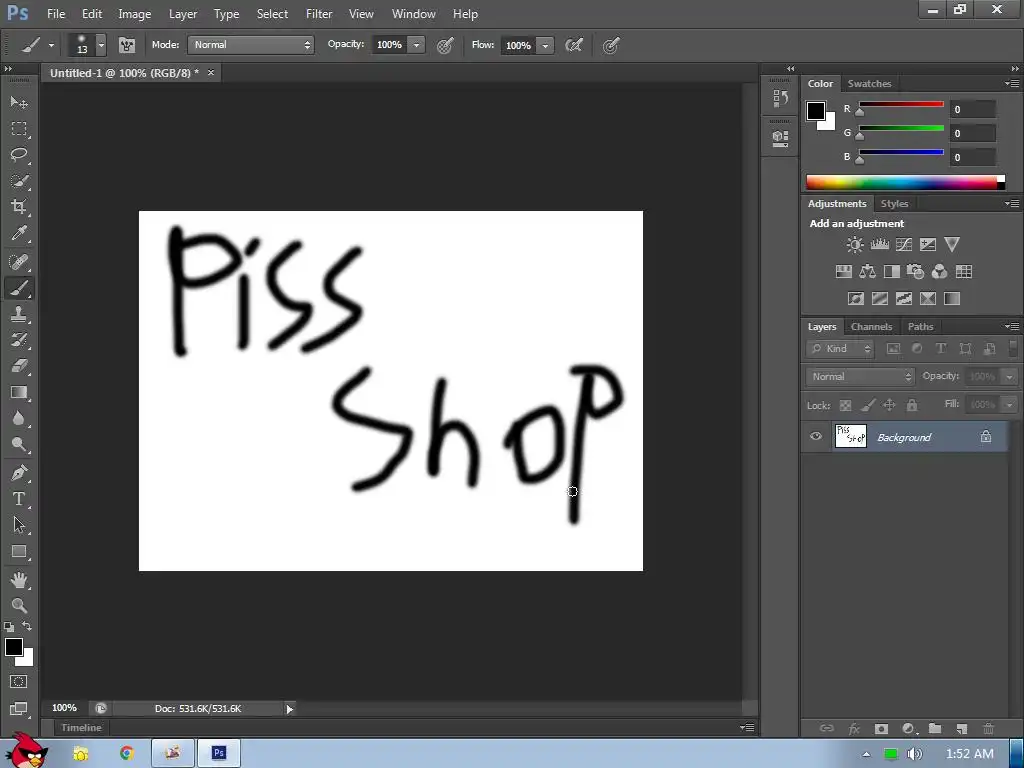Viewport: 1024px width, 768px height.
Task: Open the Timeline panel tab
Action: coord(81,728)
